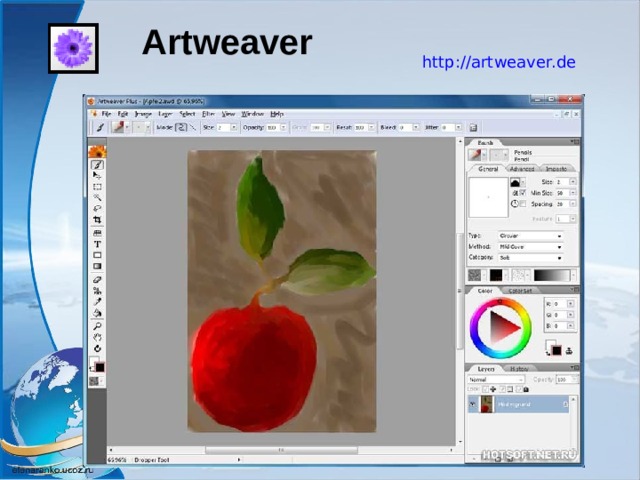Select the Lasso tool
This screenshot has height=480, width=640.
[x=97, y=209]
